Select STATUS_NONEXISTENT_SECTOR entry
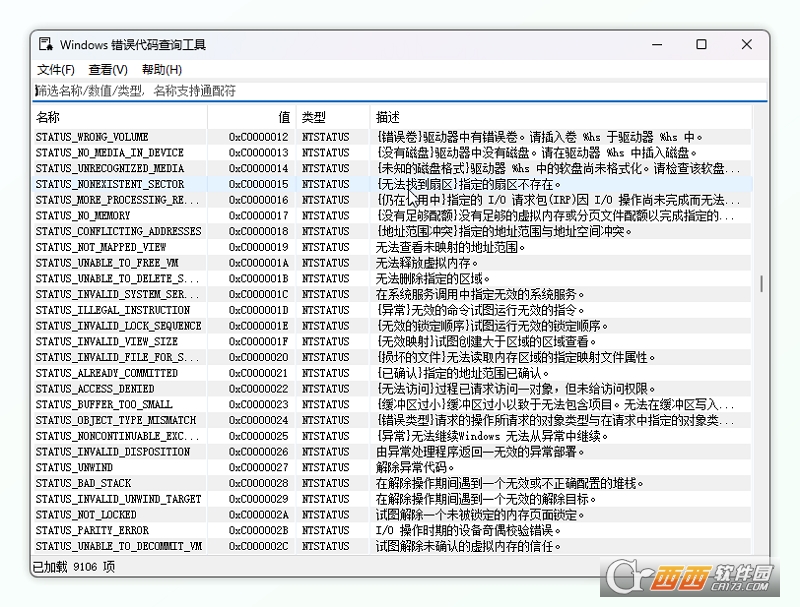This screenshot has width=800, height=607. 393,184
